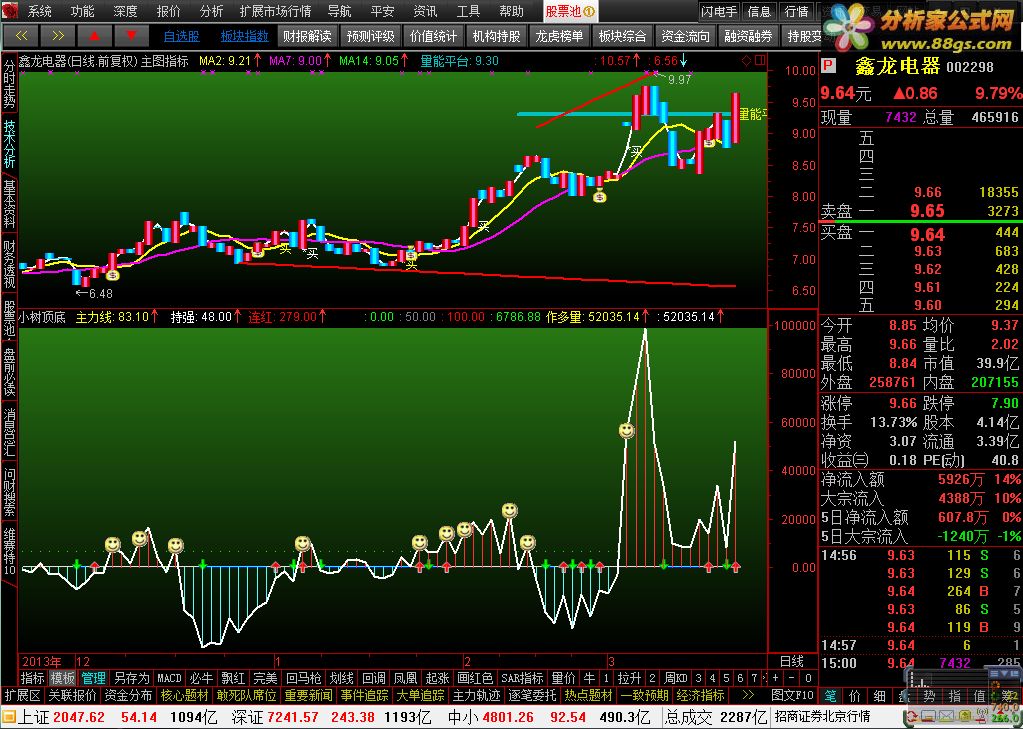The image size is (1023, 729).
Task: Select the 基本资料 side tab
Action: tap(9, 203)
